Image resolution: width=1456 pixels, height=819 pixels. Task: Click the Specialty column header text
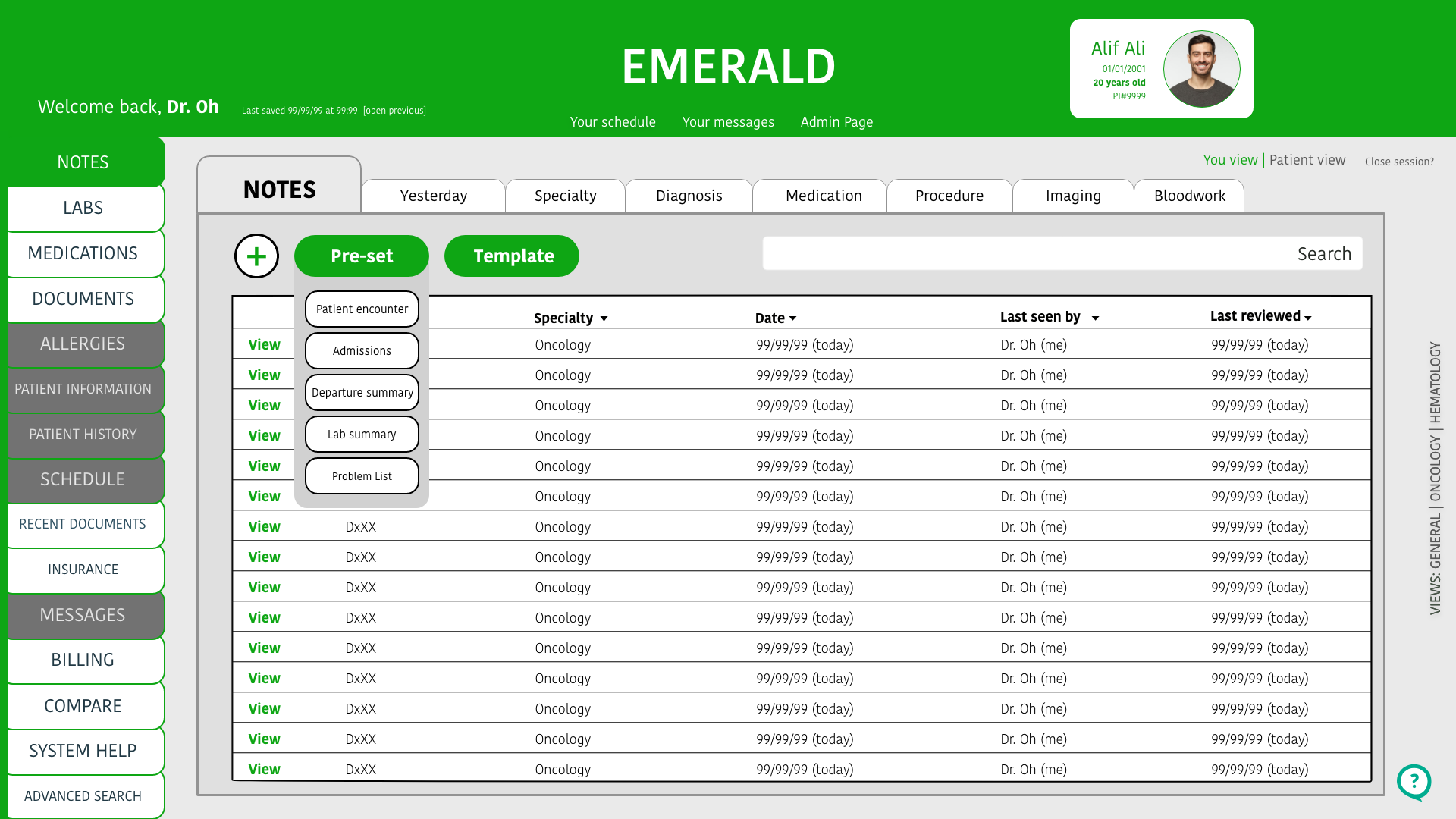pyautogui.click(x=563, y=318)
